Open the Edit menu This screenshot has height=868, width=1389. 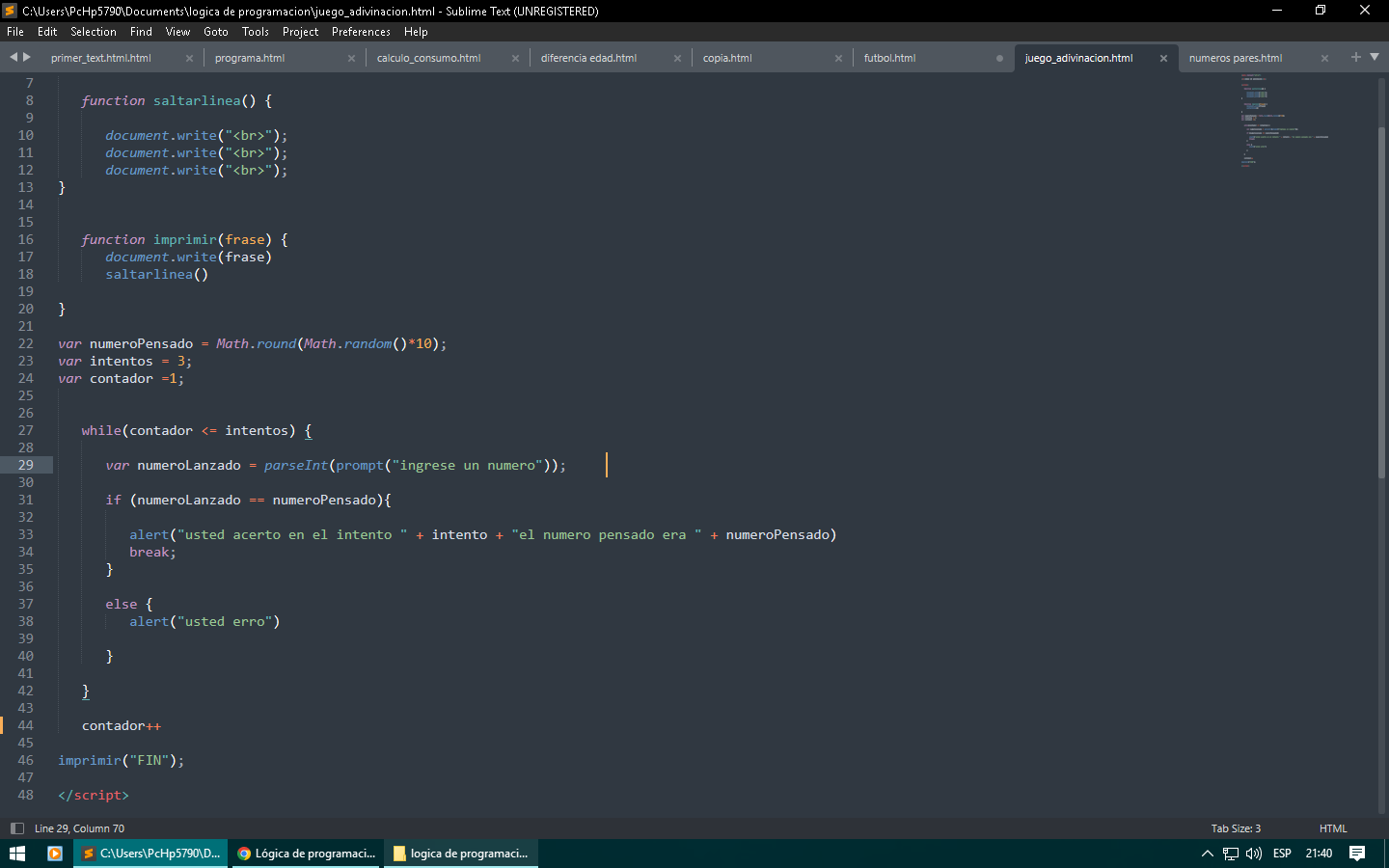pyautogui.click(x=47, y=32)
